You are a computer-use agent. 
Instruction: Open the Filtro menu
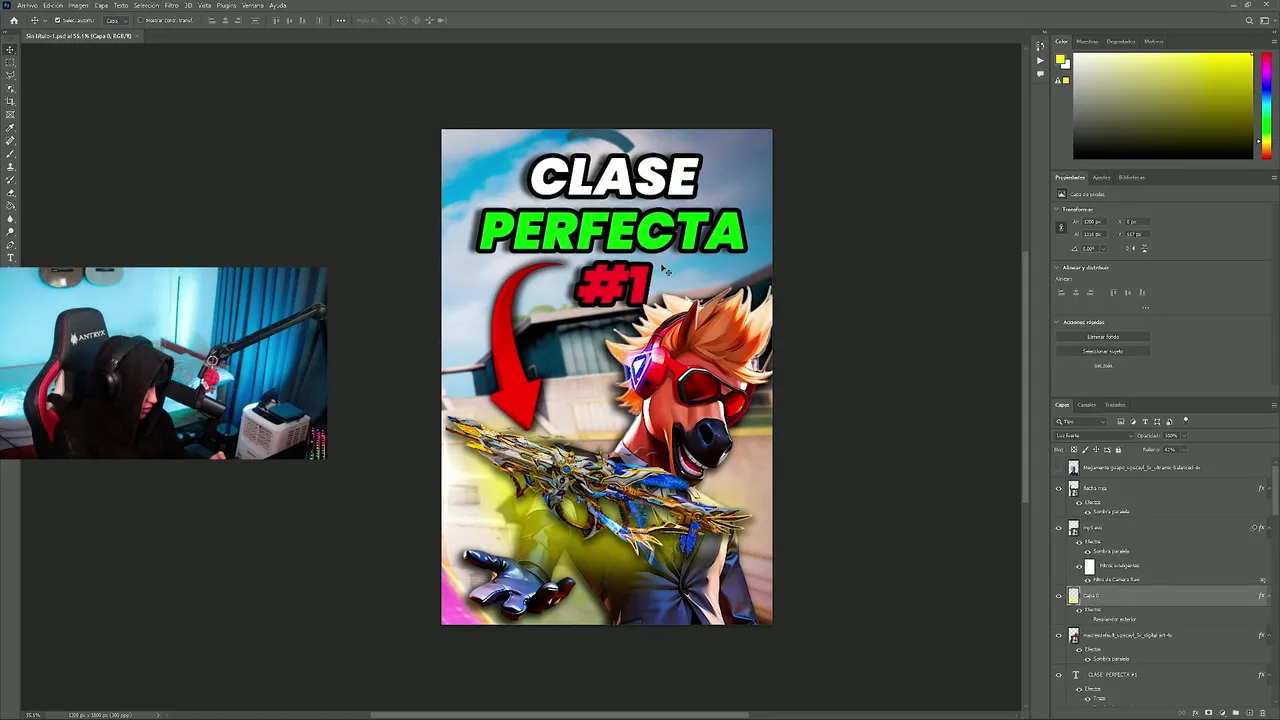171,5
